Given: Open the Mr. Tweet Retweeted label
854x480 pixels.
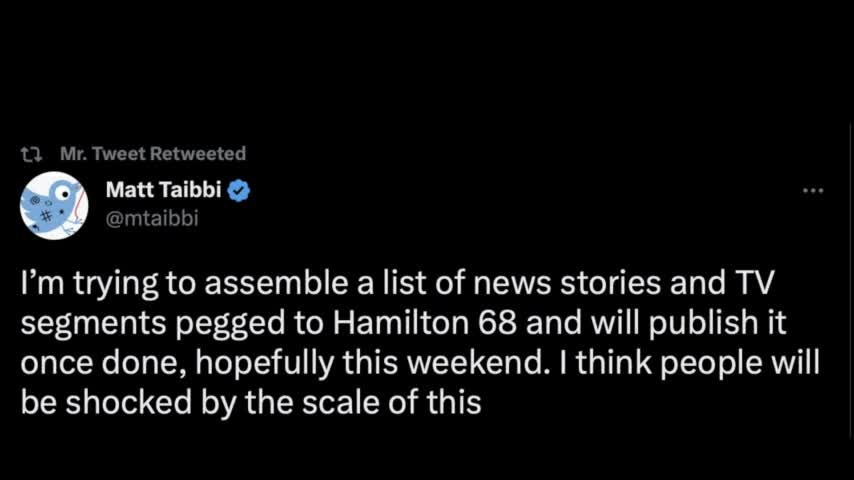Looking at the screenshot, I should (153, 154).
